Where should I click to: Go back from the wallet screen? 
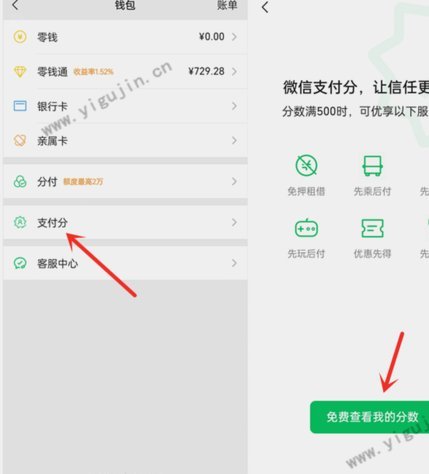click(x=15, y=5)
